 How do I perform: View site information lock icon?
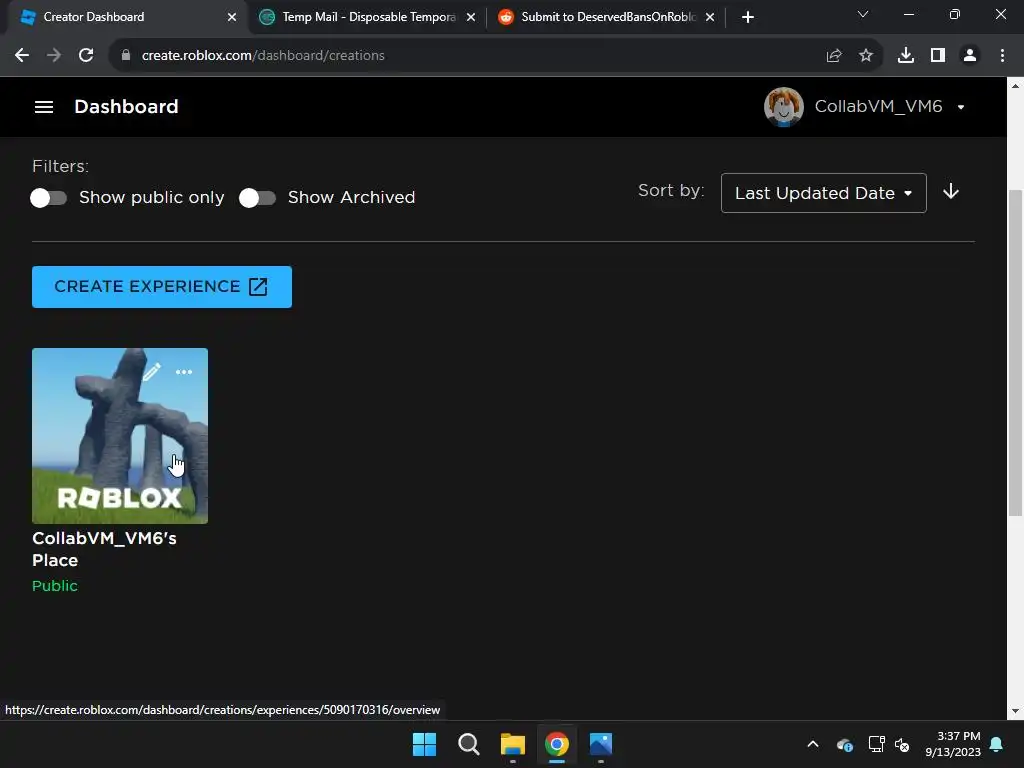[125, 56]
